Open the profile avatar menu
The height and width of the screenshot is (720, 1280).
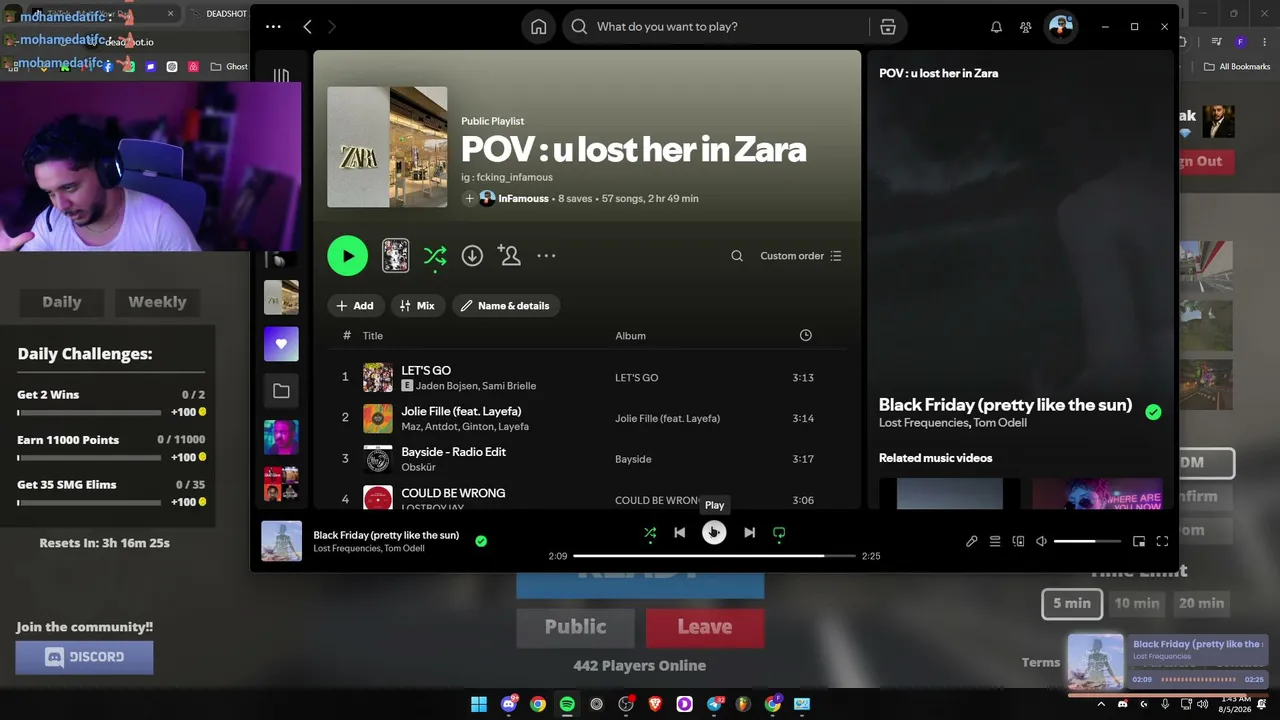pyautogui.click(x=1060, y=27)
